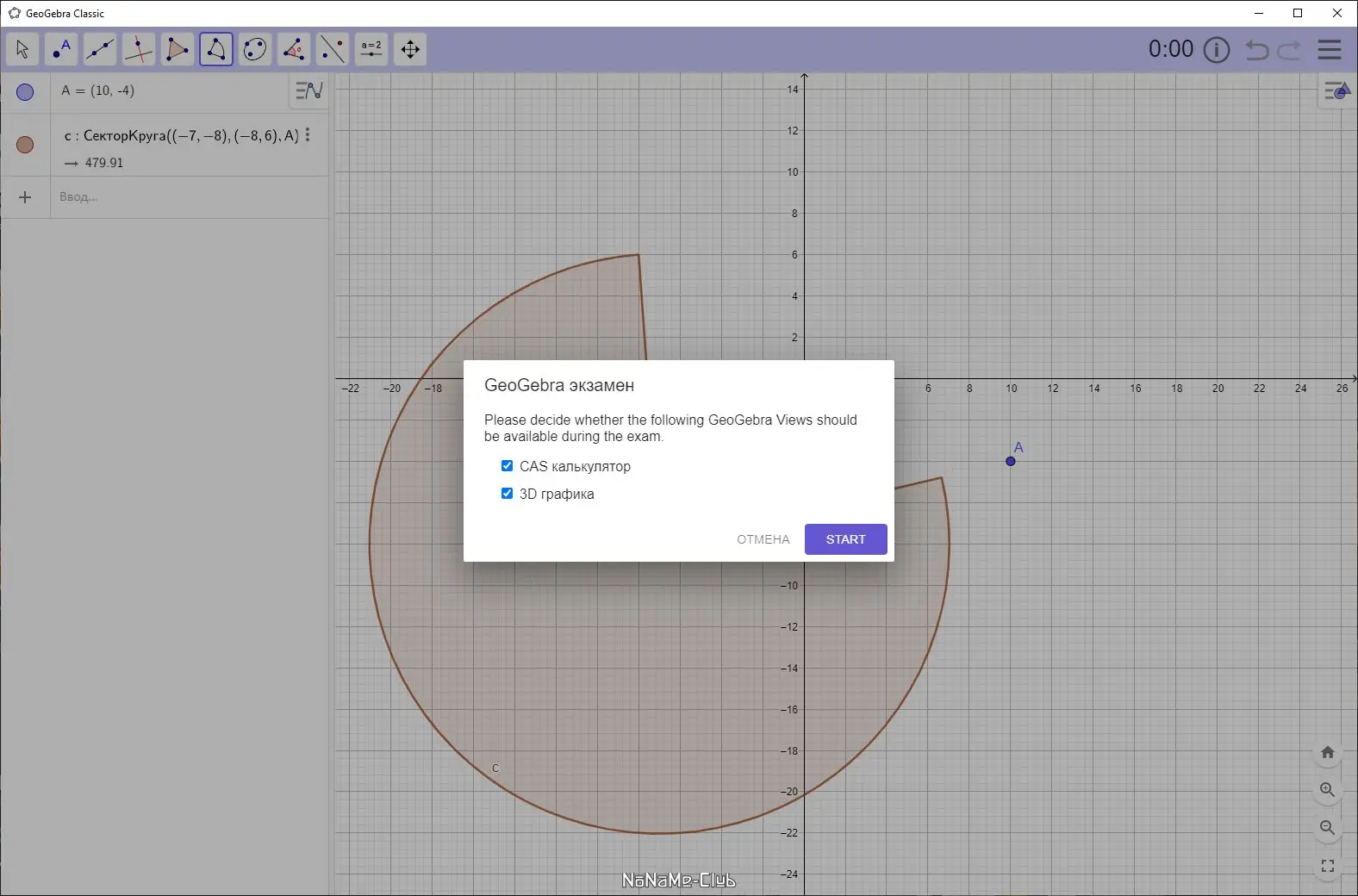Click the Ввод... input field
This screenshot has width=1358, height=896.
190,197
